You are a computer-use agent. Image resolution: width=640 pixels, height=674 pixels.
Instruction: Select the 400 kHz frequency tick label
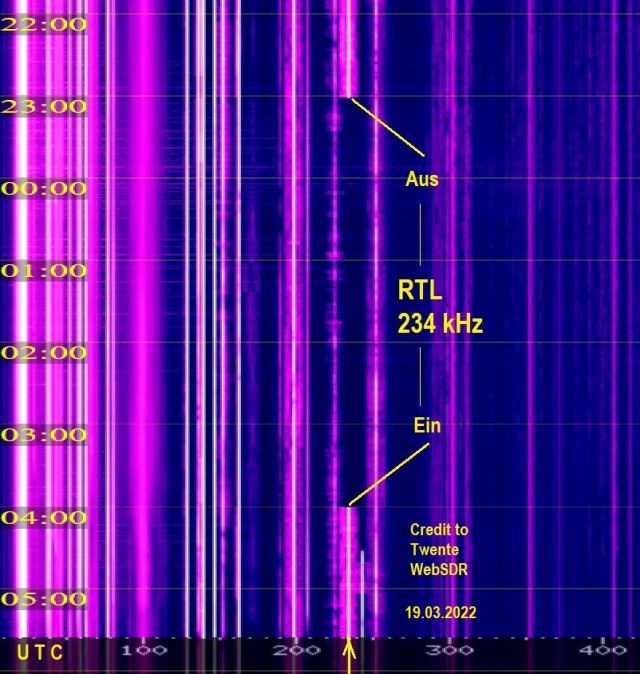[603, 652]
